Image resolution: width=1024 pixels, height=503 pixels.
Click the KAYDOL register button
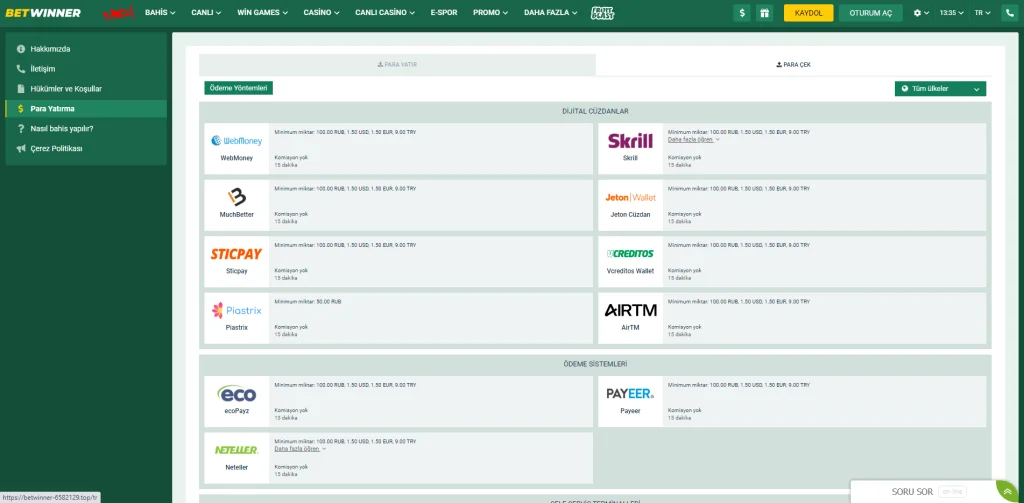(x=808, y=13)
